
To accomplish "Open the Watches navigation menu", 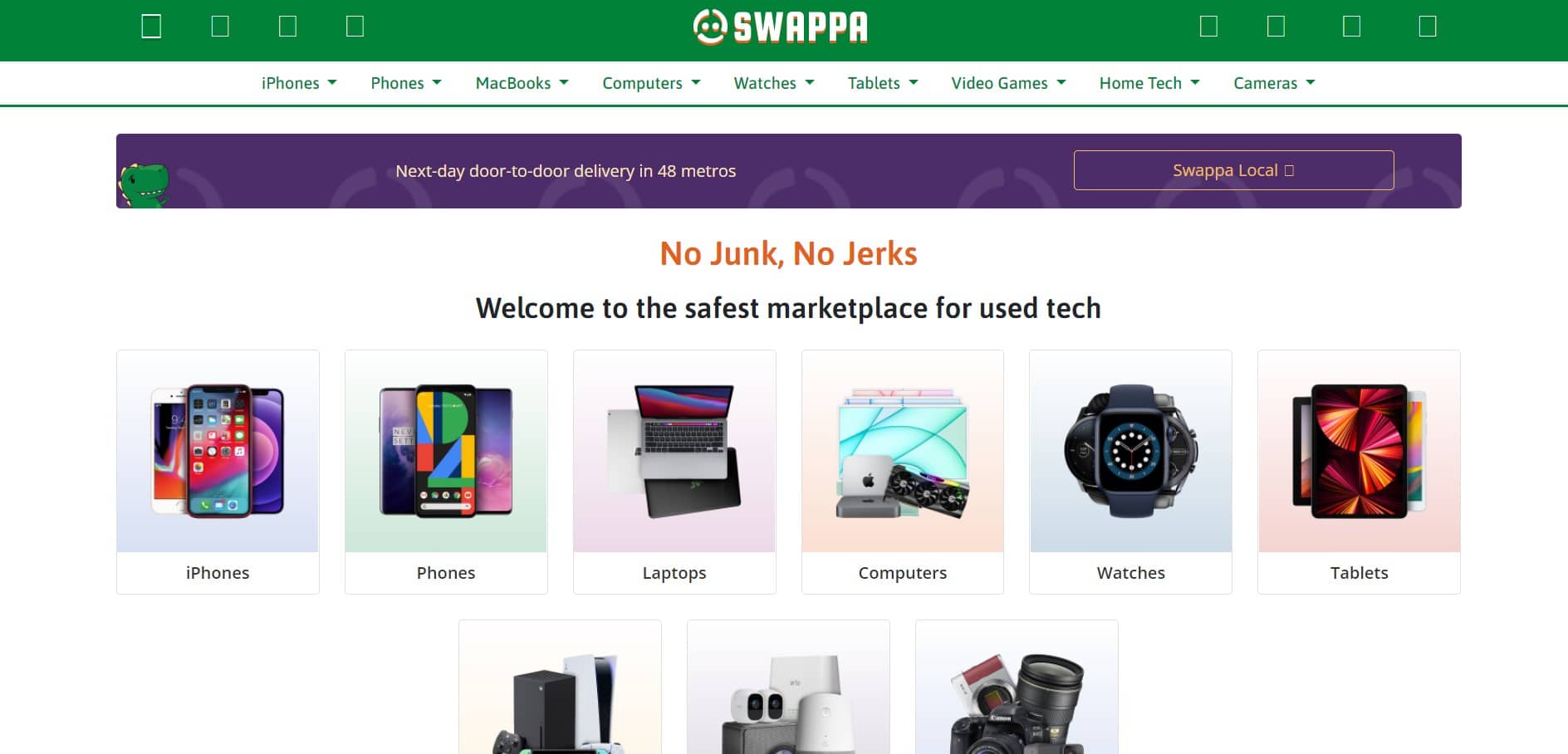I will pos(774,83).
